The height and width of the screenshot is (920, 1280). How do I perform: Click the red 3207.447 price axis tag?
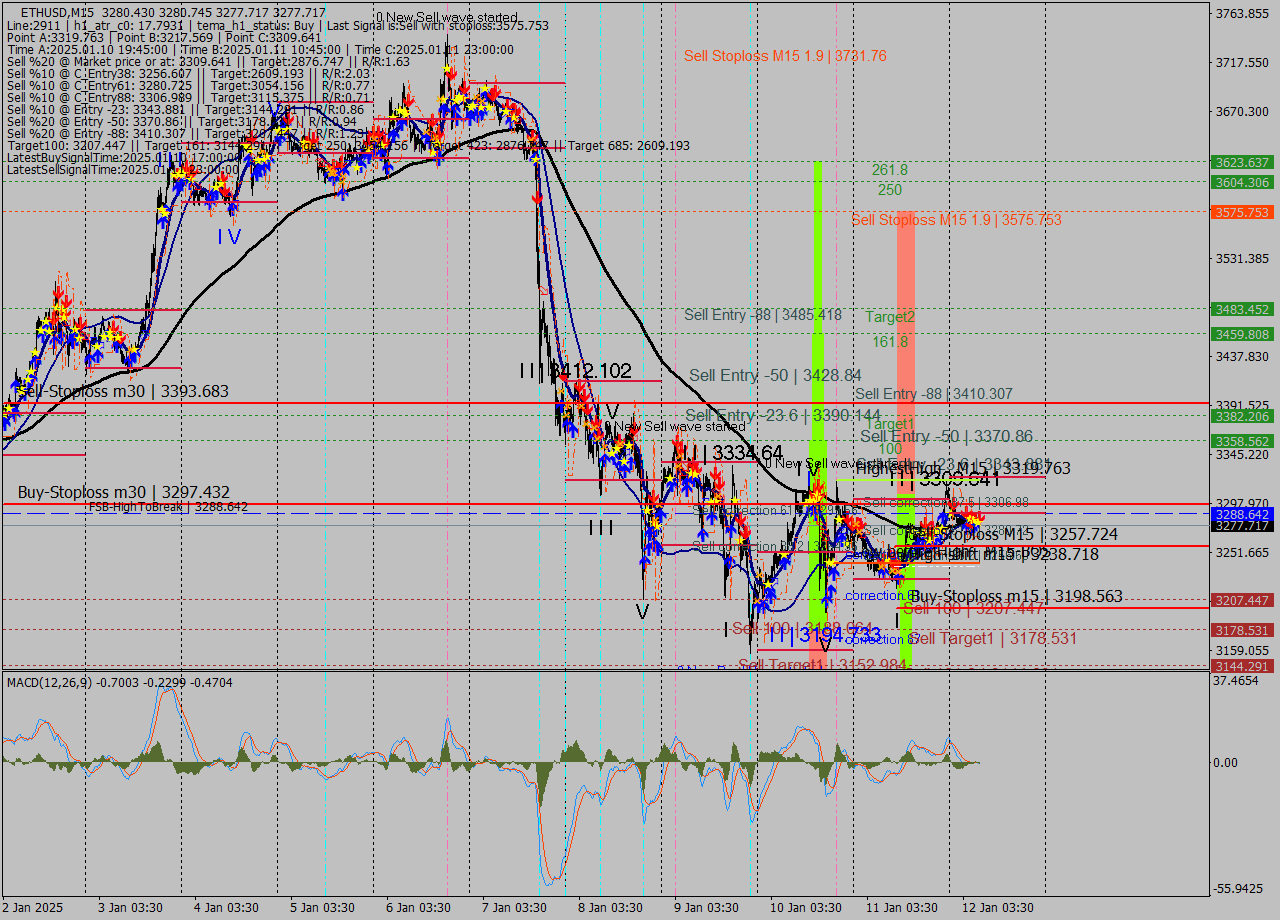click(x=1242, y=600)
